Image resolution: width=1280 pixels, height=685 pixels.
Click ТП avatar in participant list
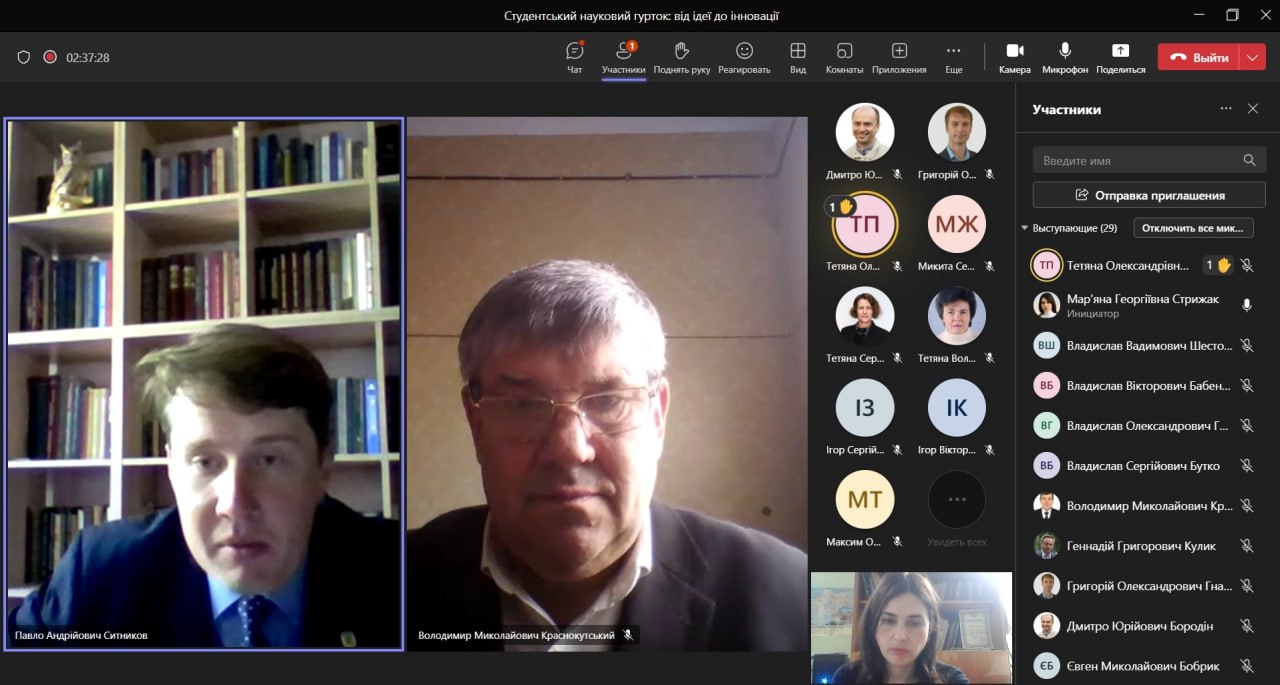tap(1046, 265)
